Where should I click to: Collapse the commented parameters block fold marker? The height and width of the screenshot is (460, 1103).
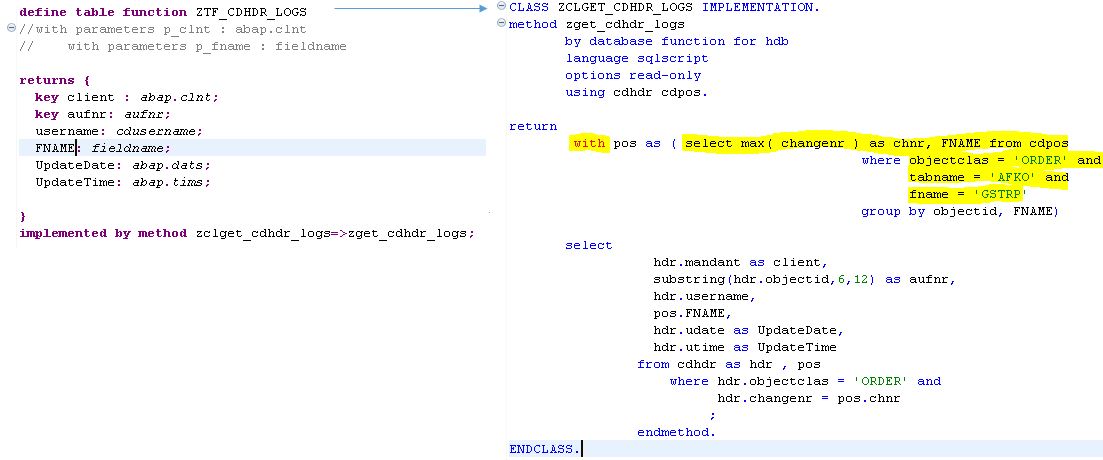coord(11,29)
